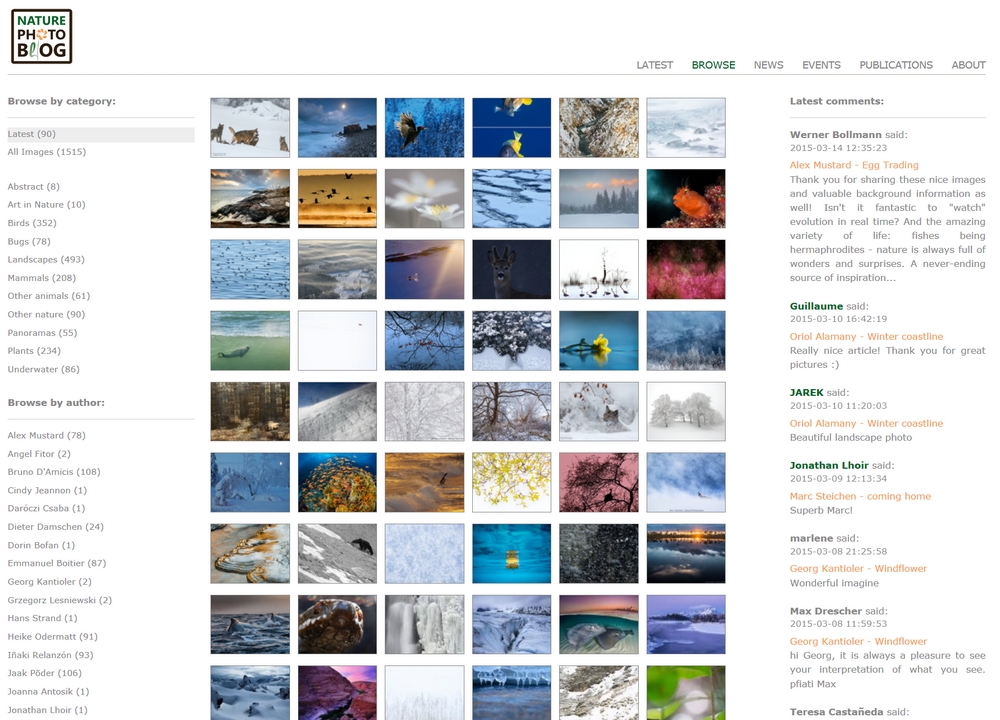1000x720 pixels.
Task: Click the Nature Photo Blog logo
Action: tap(41, 36)
